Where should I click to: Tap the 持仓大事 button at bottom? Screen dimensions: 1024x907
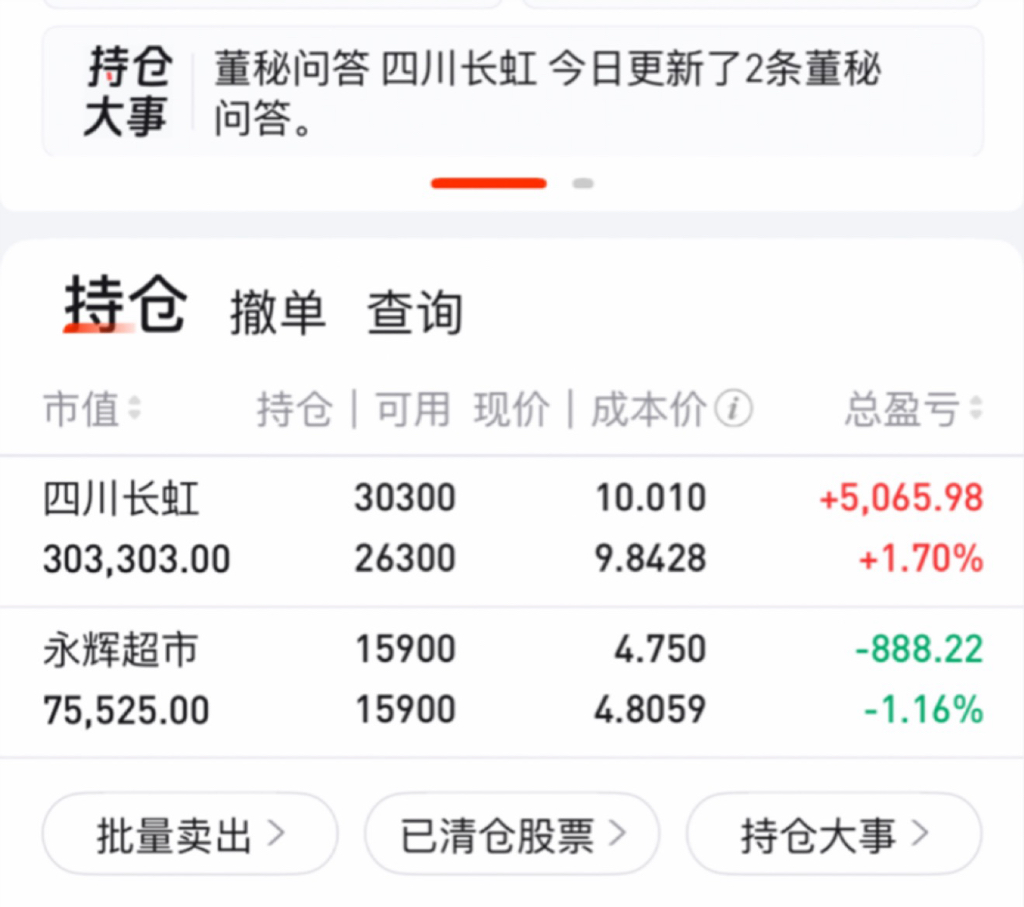(834, 834)
